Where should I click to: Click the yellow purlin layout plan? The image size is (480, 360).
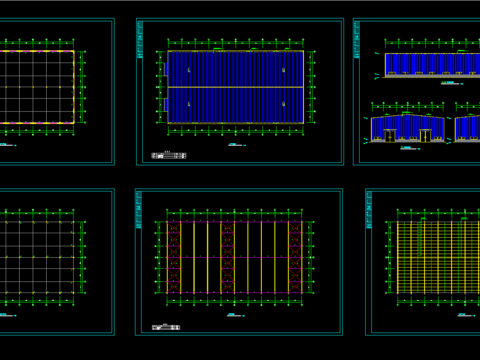tap(438, 257)
